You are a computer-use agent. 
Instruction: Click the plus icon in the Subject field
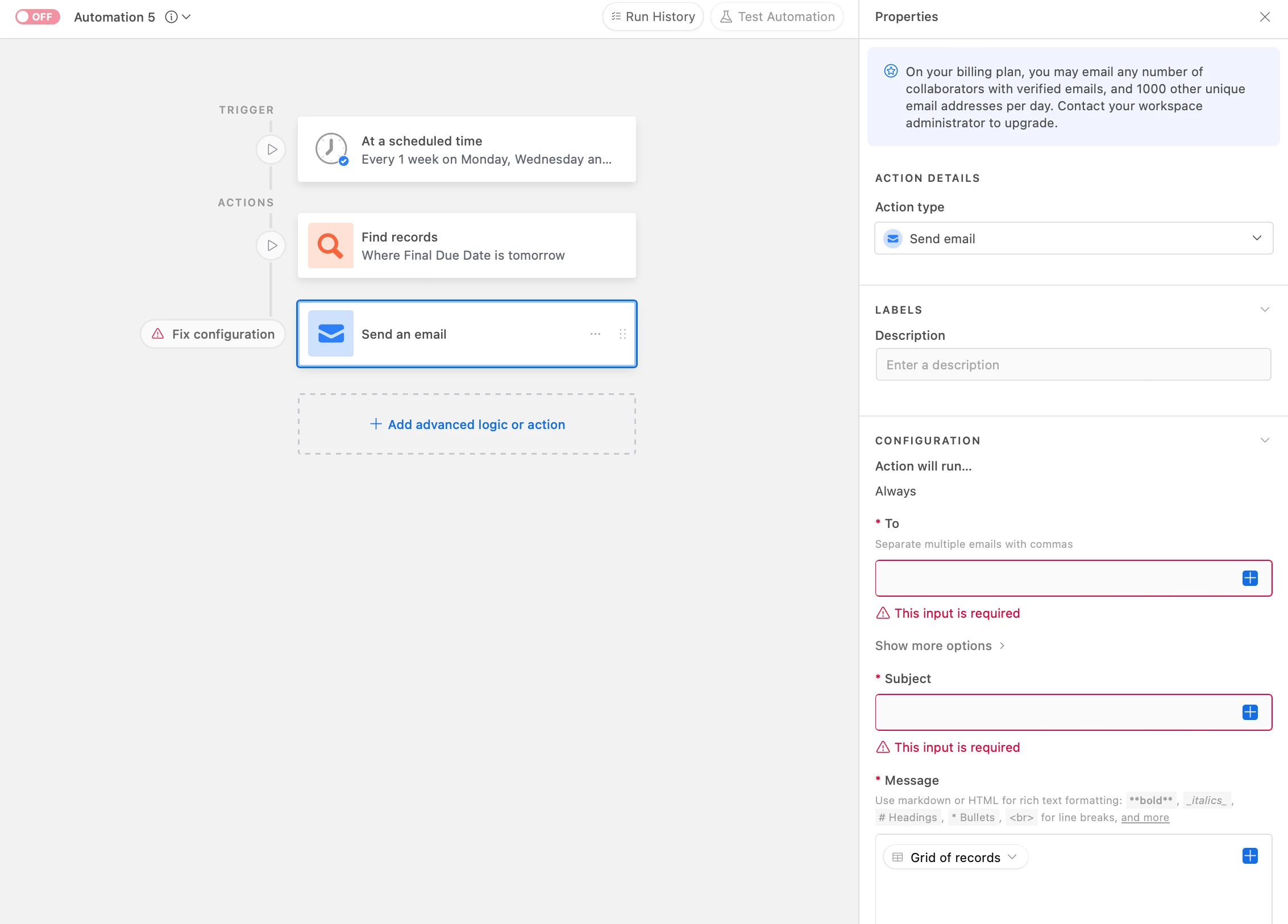pos(1250,713)
